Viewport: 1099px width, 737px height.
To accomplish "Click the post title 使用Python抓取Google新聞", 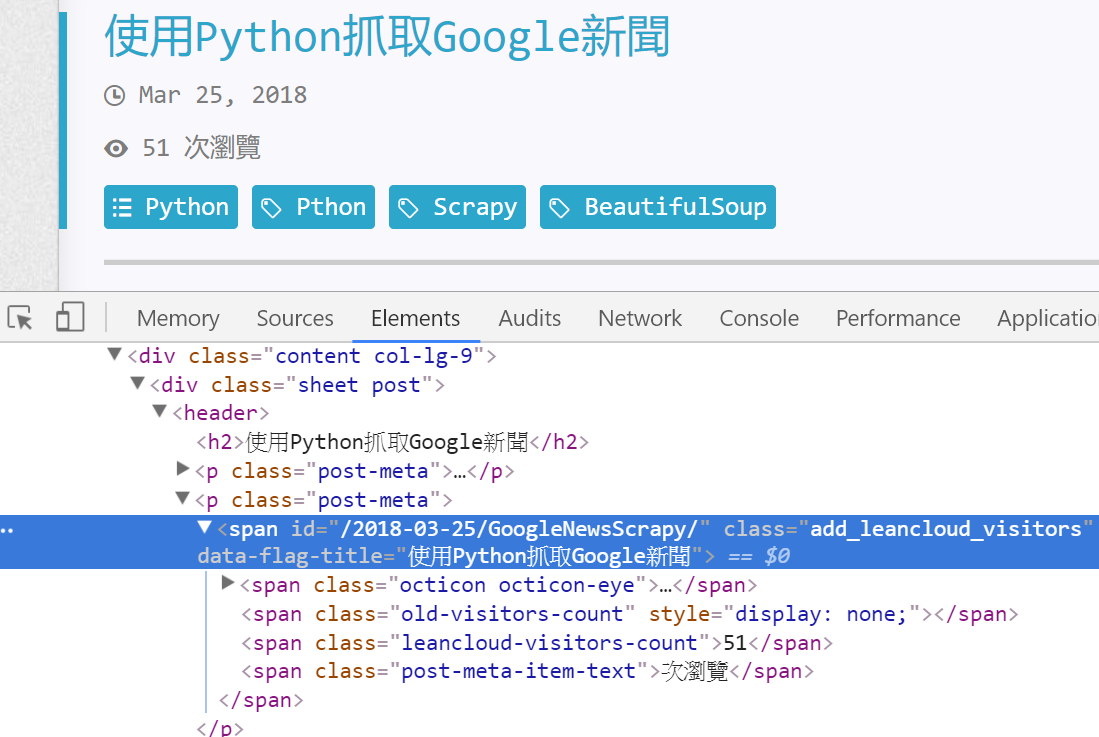I will (x=387, y=36).
